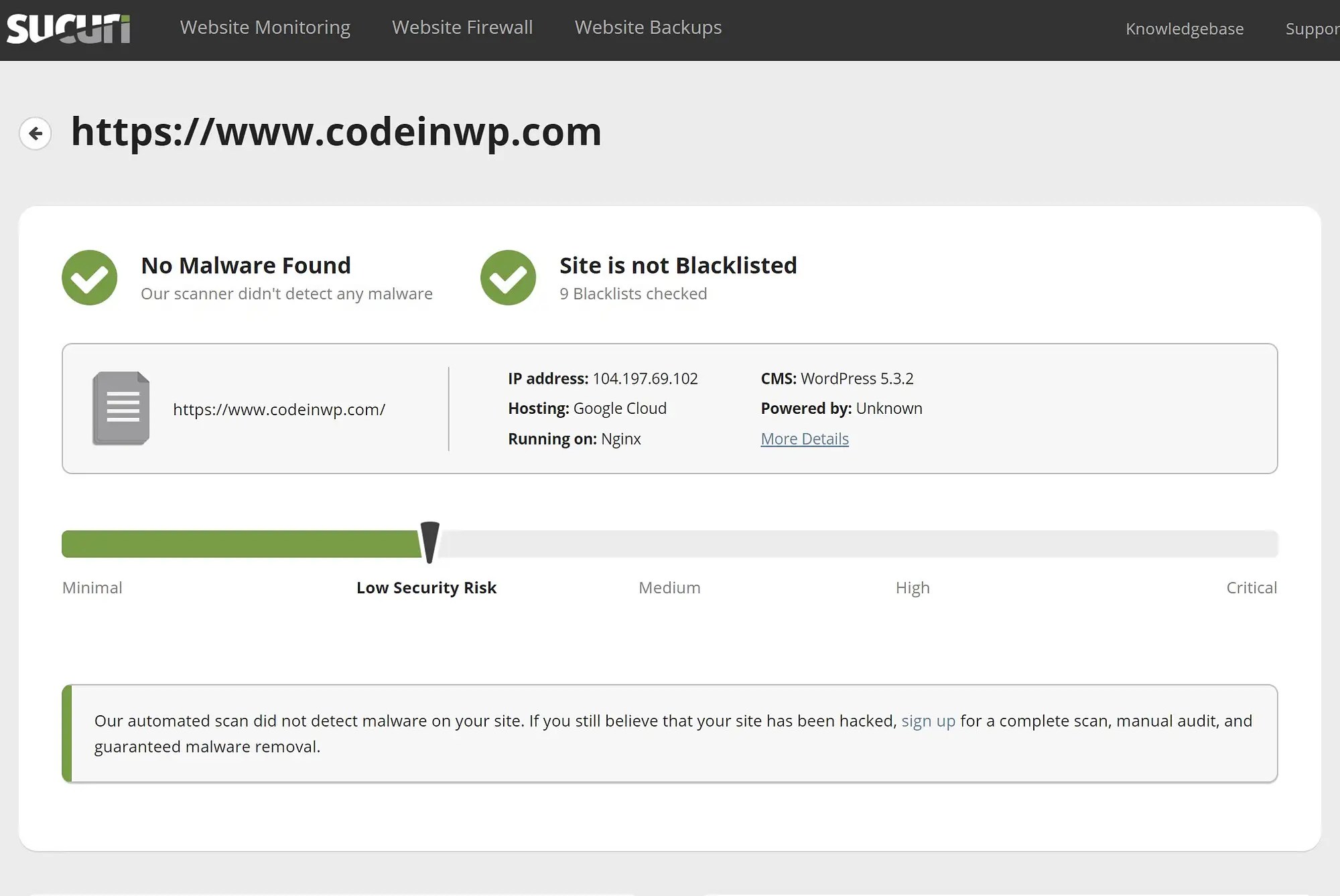Click the https://www.codeinwp.com heading
1340x896 pixels.
[336, 133]
